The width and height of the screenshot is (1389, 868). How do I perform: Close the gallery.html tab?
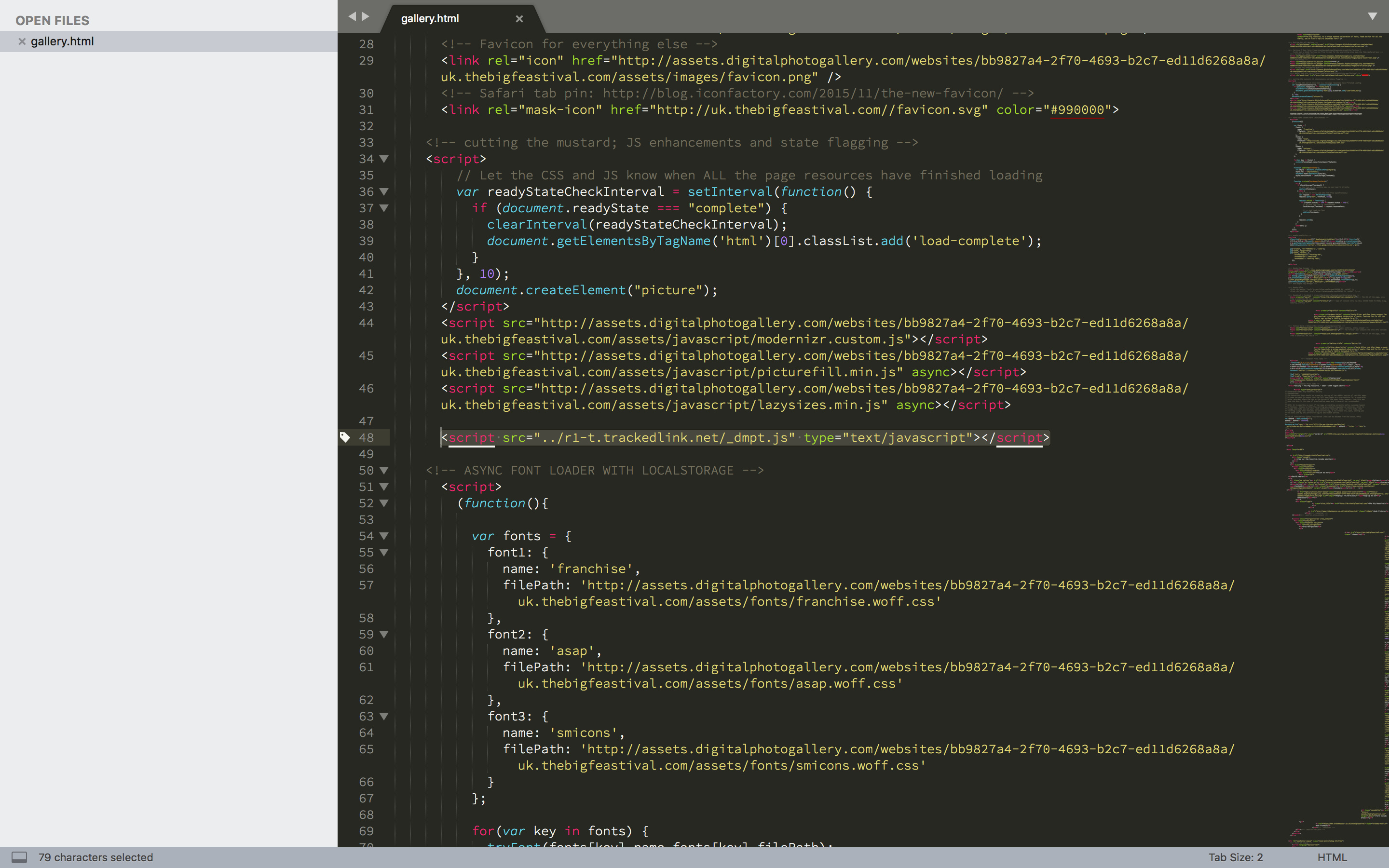tap(519, 19)
